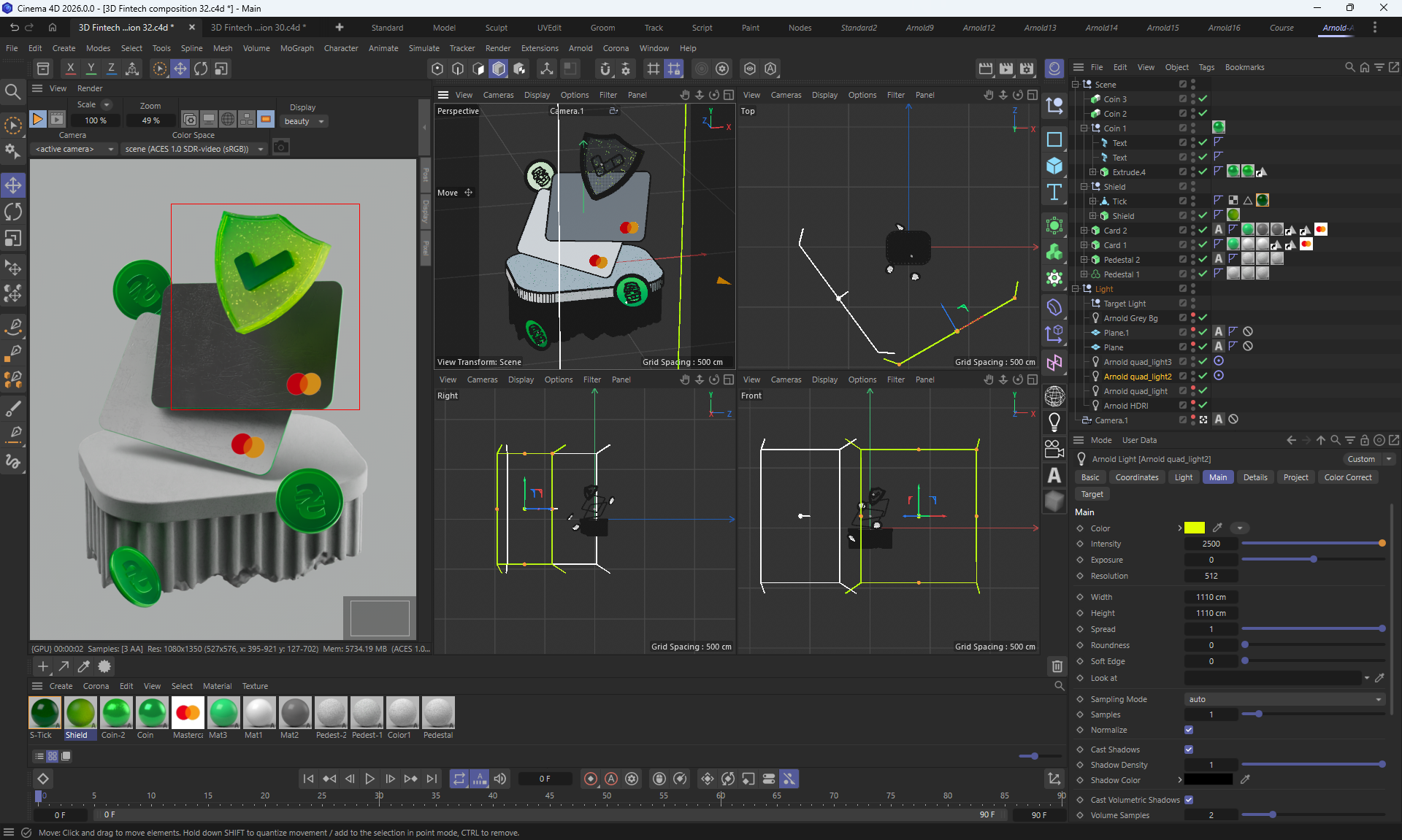Open the beauty display dropdown

(304, 121)
